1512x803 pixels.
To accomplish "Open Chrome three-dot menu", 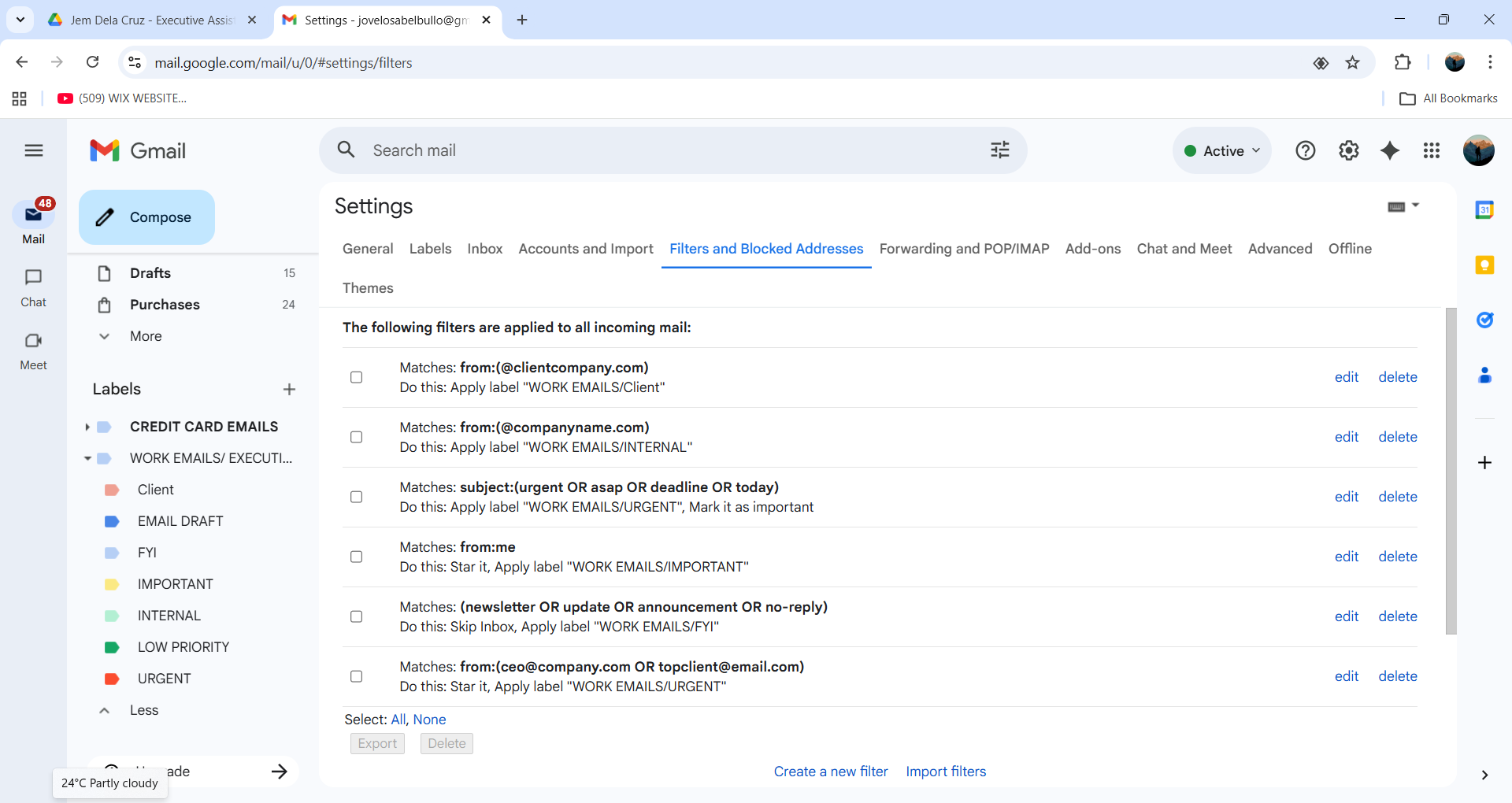I will coord(1490,62).
